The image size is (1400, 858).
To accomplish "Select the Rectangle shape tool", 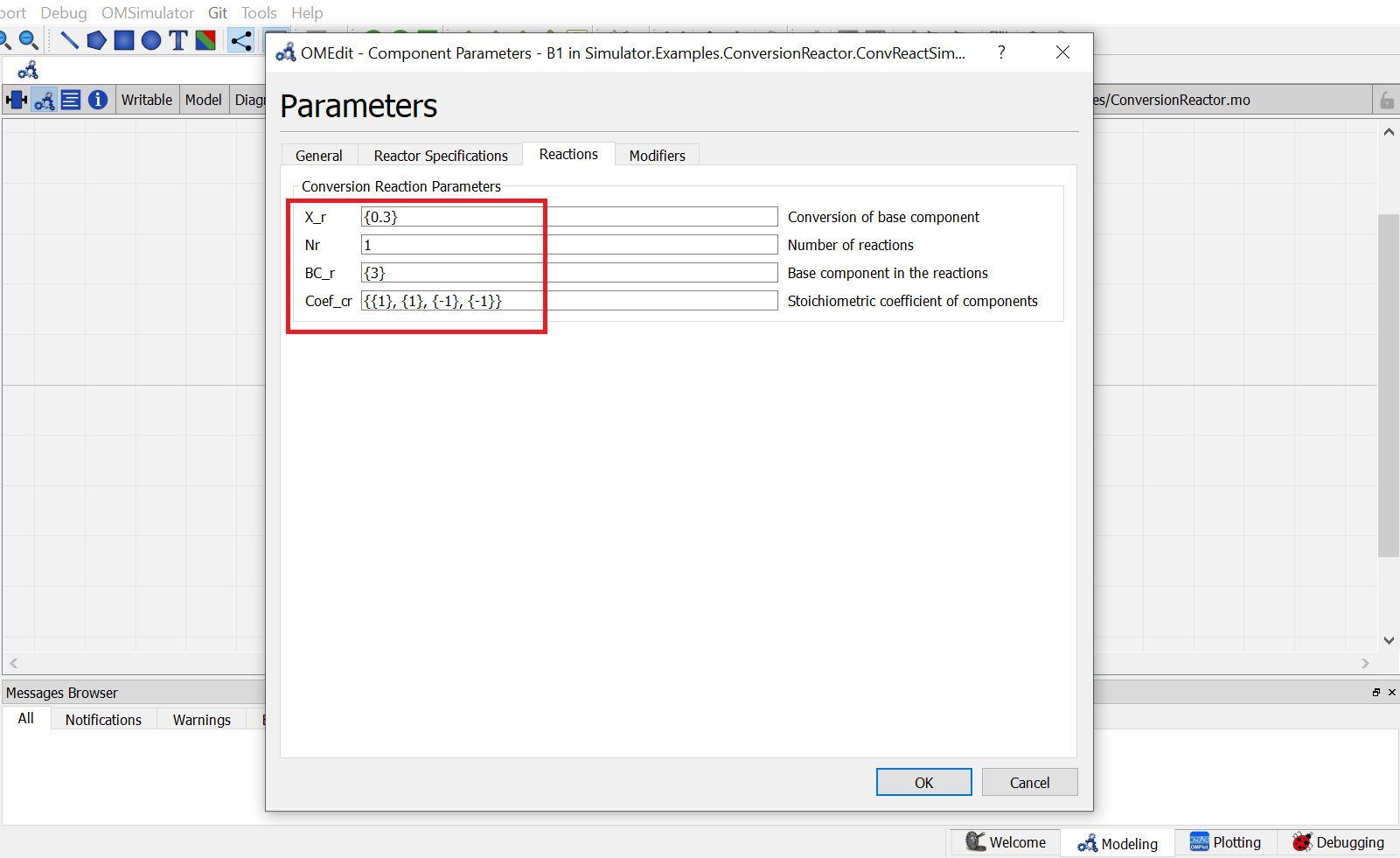I will pos(124,40).
